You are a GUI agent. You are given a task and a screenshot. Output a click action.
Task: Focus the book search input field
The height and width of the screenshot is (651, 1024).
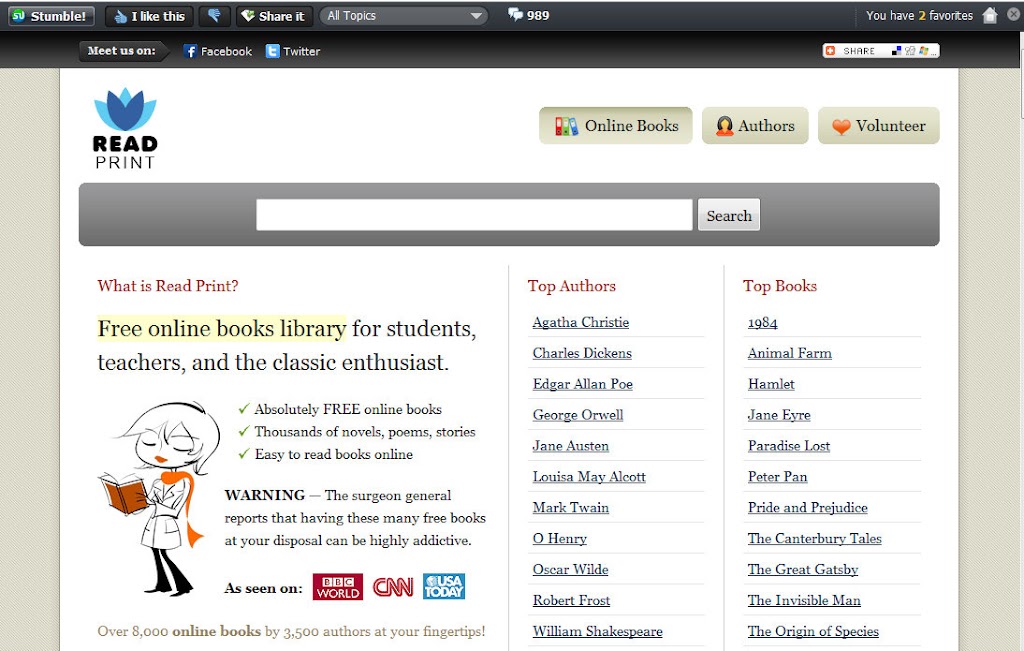474,215
